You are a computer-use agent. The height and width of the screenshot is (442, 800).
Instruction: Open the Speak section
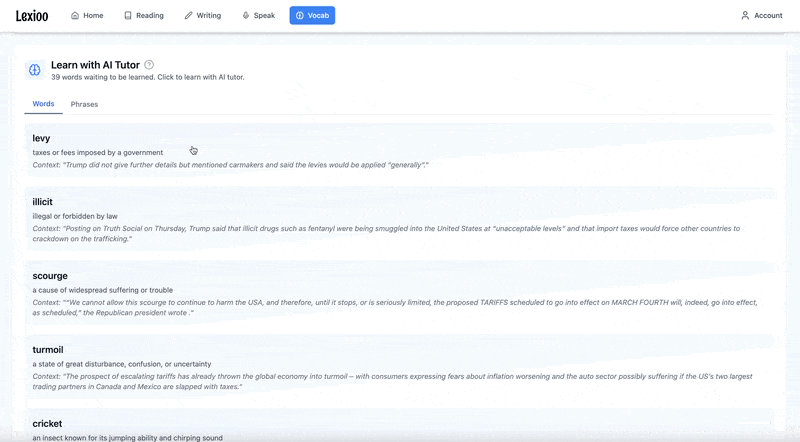point(259,15)
